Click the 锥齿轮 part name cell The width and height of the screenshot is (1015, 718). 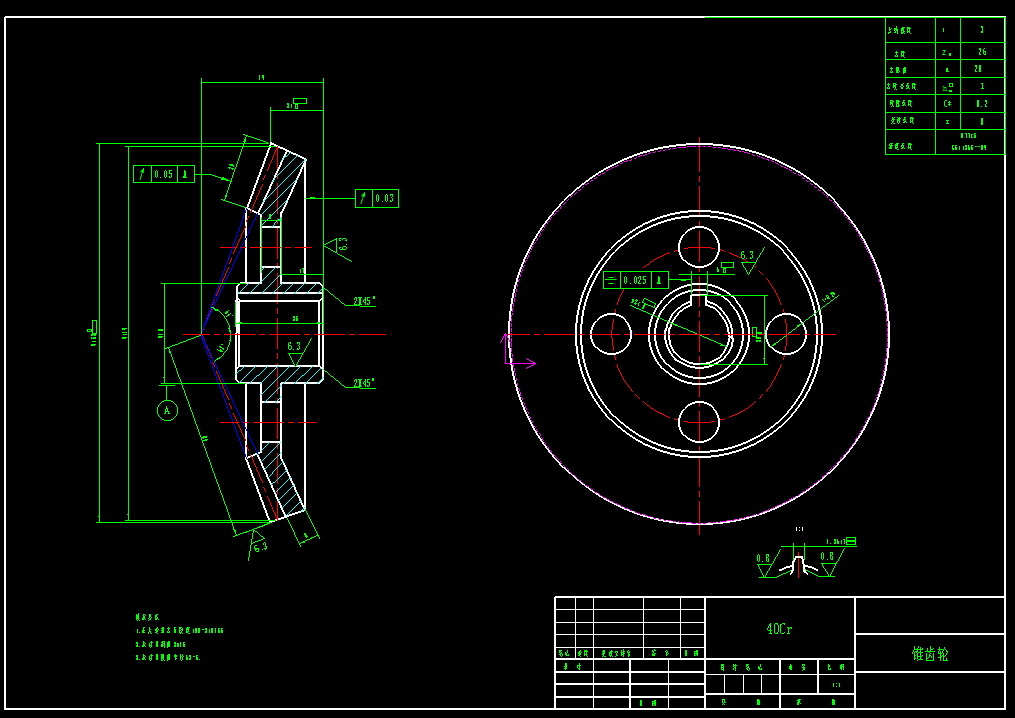929,654
